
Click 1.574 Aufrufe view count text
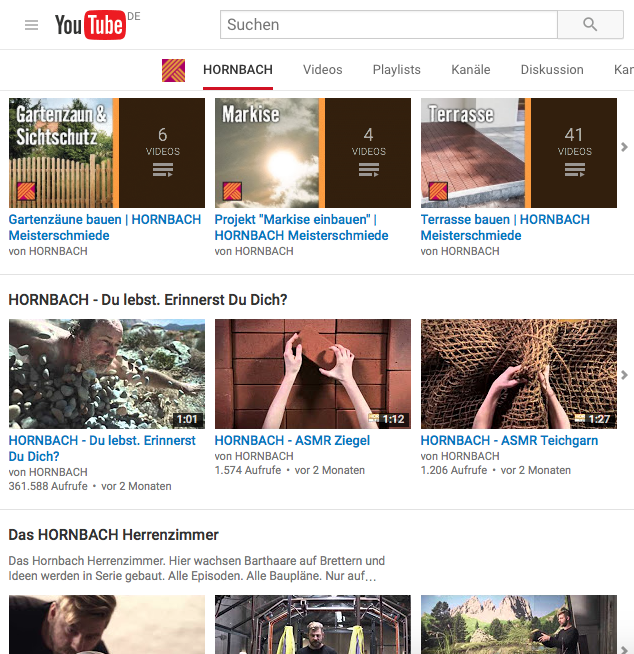coord(248,470)
